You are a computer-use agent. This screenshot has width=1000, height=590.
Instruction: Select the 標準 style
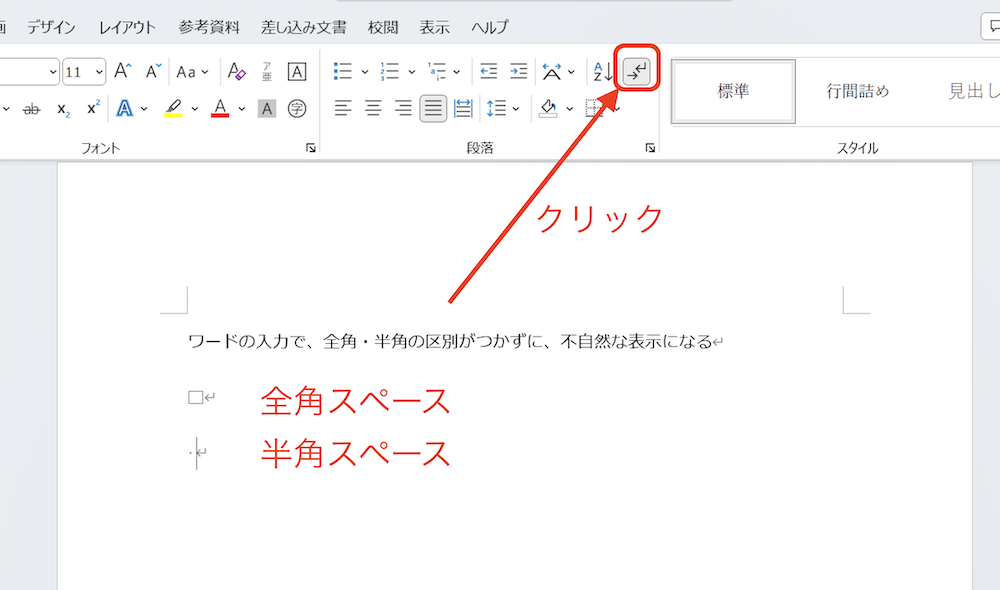733,90
